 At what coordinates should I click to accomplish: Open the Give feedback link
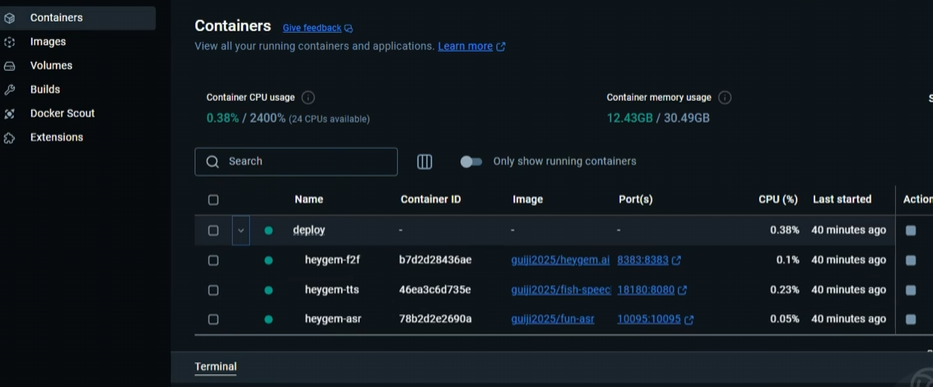(x=312, y=28)
